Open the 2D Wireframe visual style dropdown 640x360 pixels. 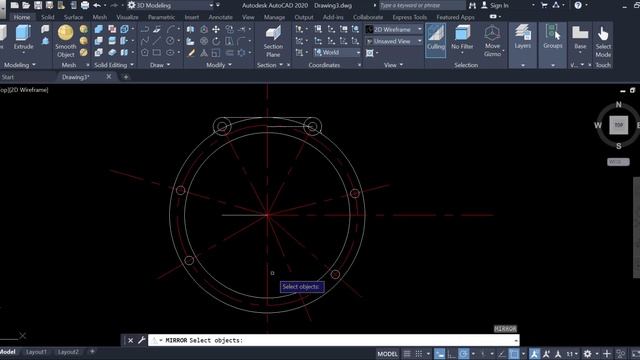(x=393, y=29)
